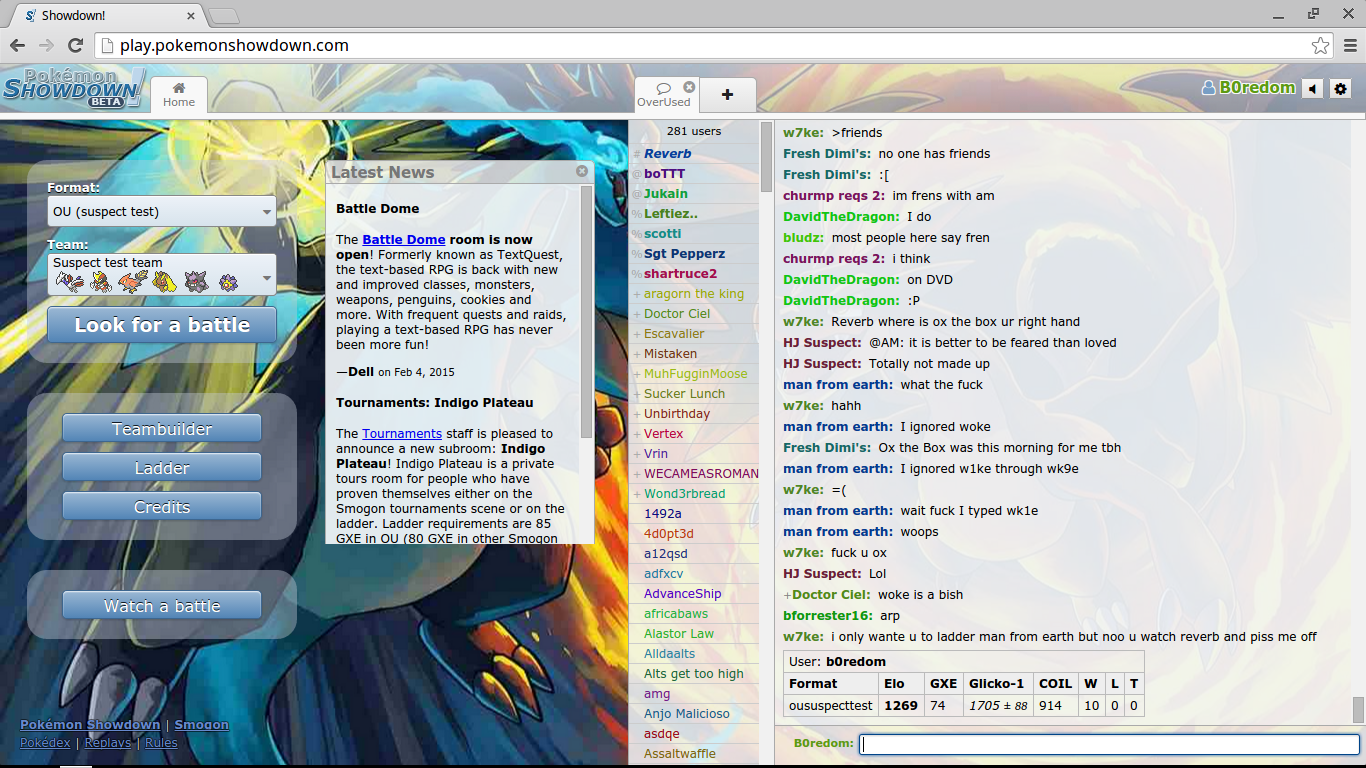Switch to the Home tab
The image size is (1366, 768).
point(179,95)
